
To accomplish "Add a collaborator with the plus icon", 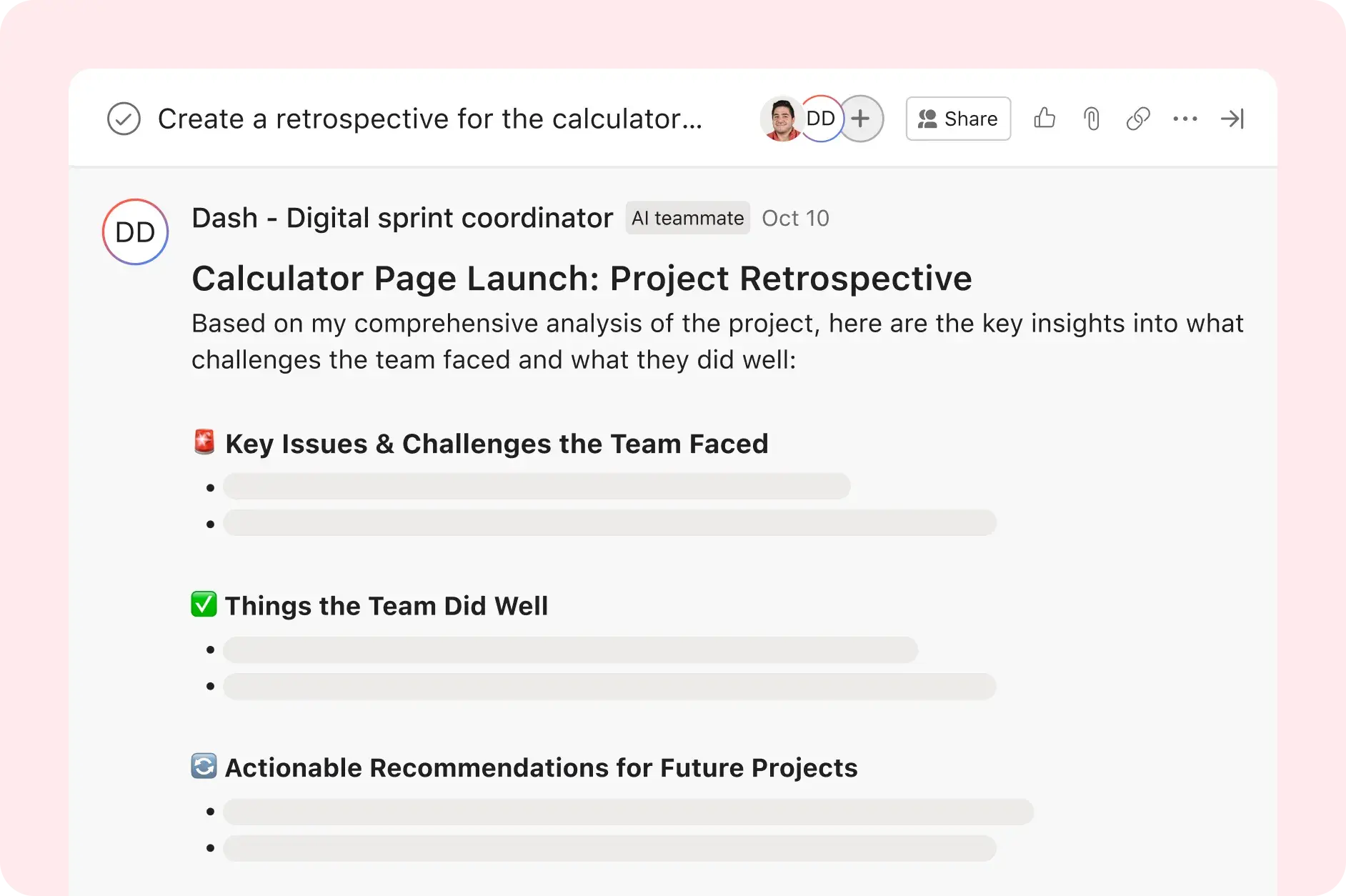I will click(861, 119).
